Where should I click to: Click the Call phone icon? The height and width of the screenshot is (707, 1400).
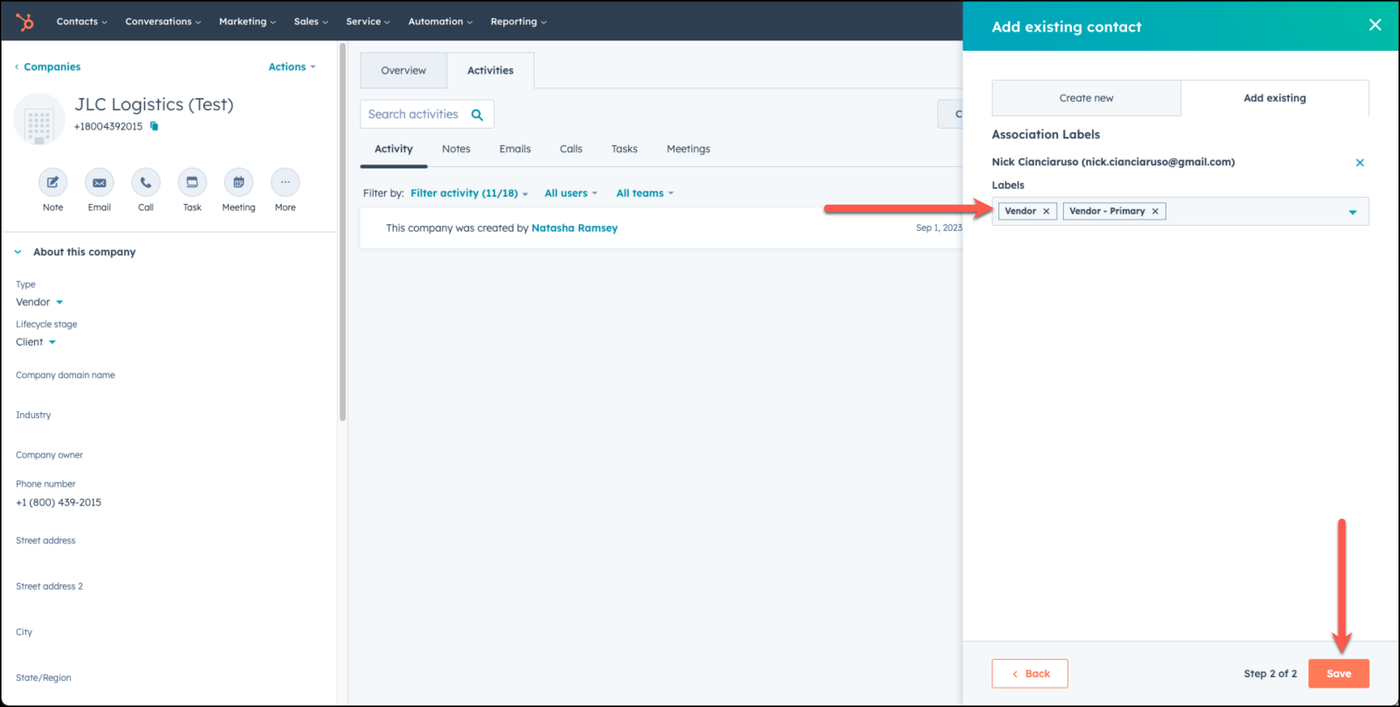point(146,183)
